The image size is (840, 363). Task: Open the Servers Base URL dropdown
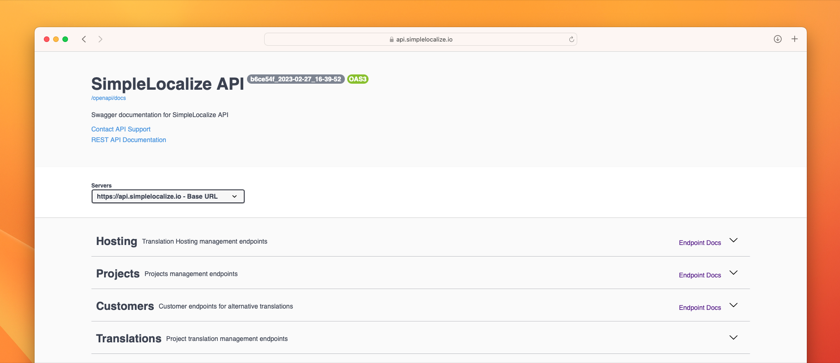click(168, 196)
